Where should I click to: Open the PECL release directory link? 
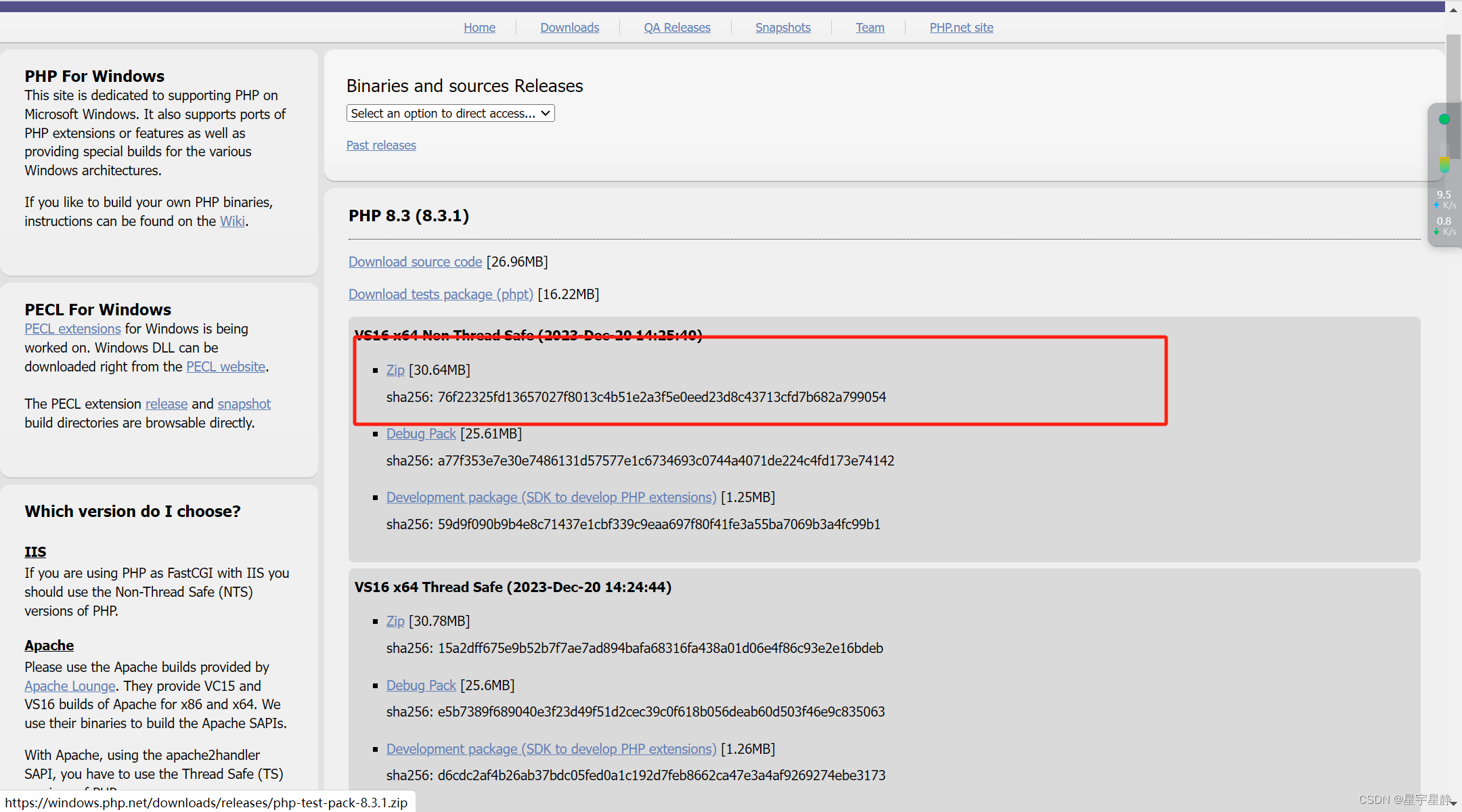(x=167, y=404)
